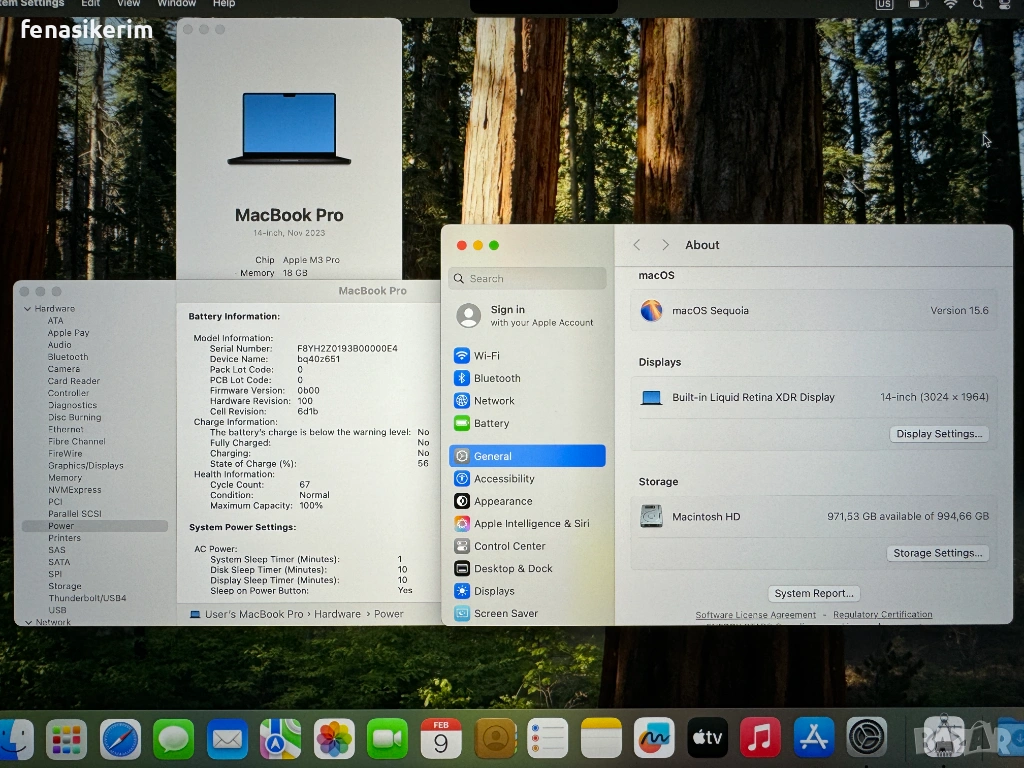Select Graphics/Displays in hardware list
This screenshot has width=1024, height=768.
pos(86,466)
